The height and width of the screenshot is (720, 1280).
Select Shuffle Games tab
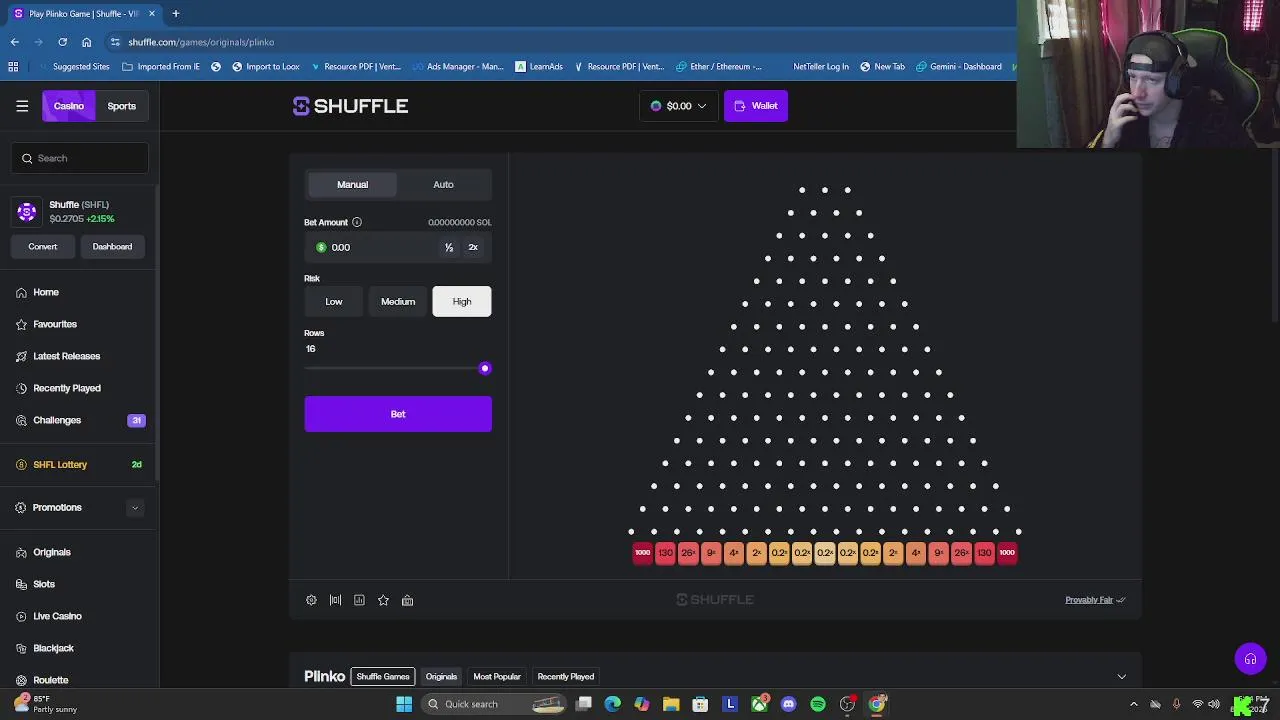pyautogui.click(x=383, y=677)
